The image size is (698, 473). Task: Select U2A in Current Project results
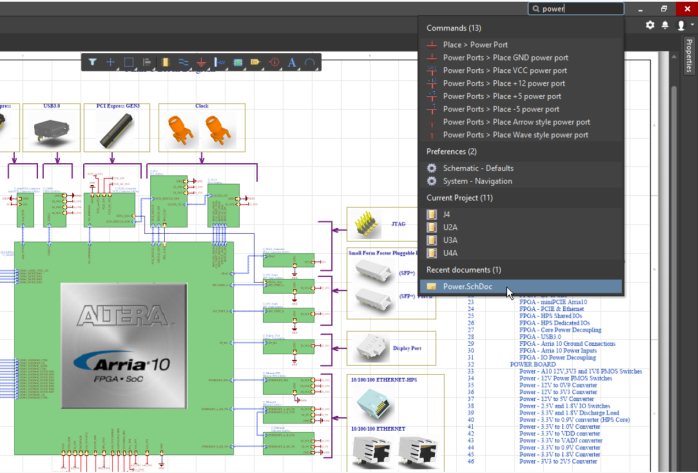click(520, 227)
